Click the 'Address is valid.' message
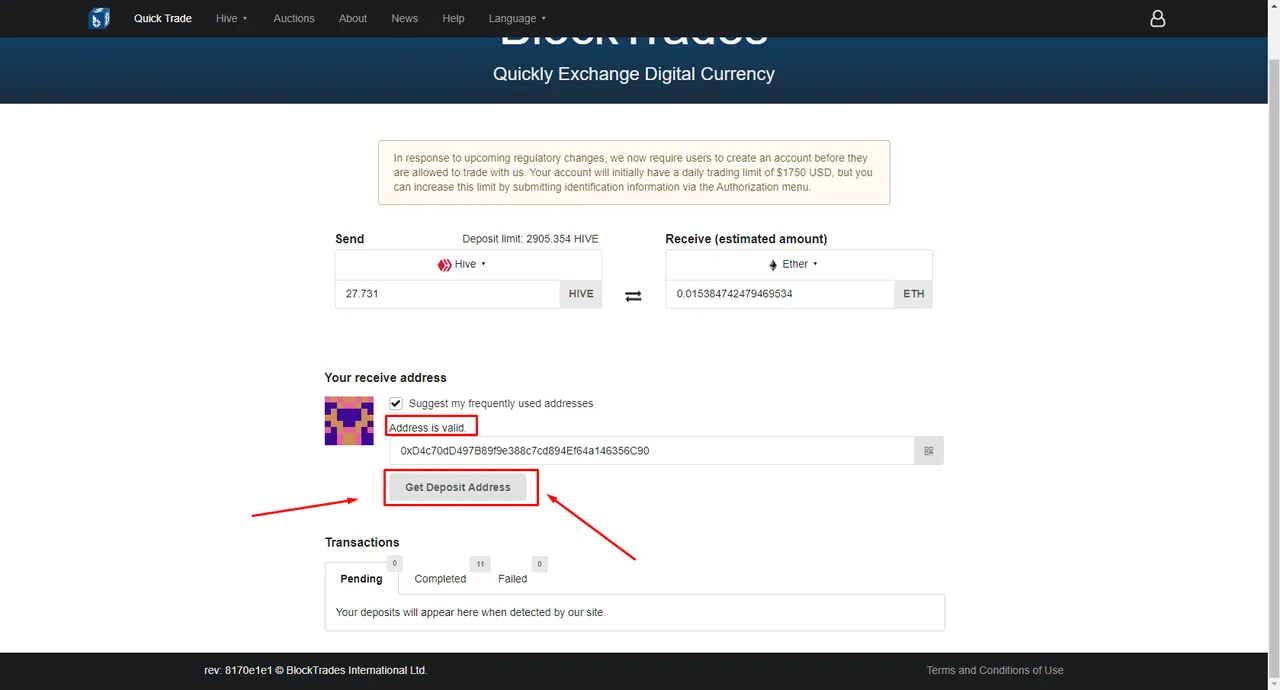 pyautogui.click(x=428, y=428)
